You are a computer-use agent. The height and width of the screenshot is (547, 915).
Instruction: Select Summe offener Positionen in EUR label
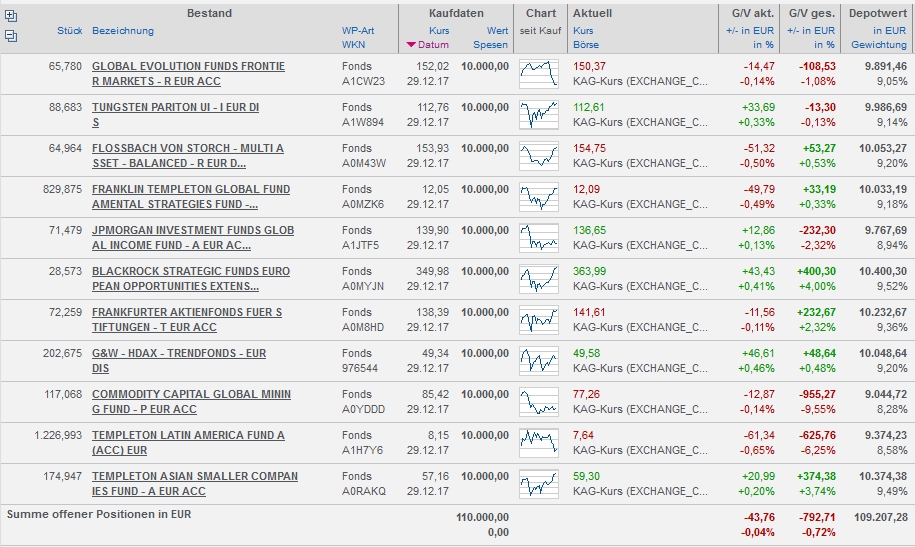coord(99,514)
